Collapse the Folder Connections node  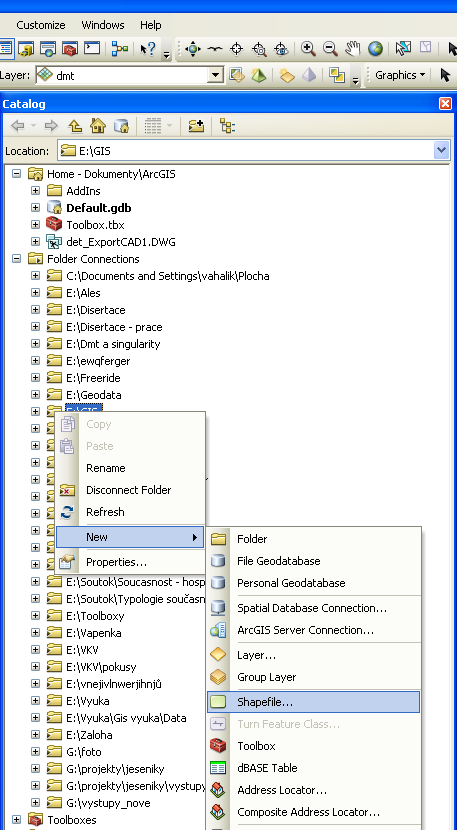[16, 258]
